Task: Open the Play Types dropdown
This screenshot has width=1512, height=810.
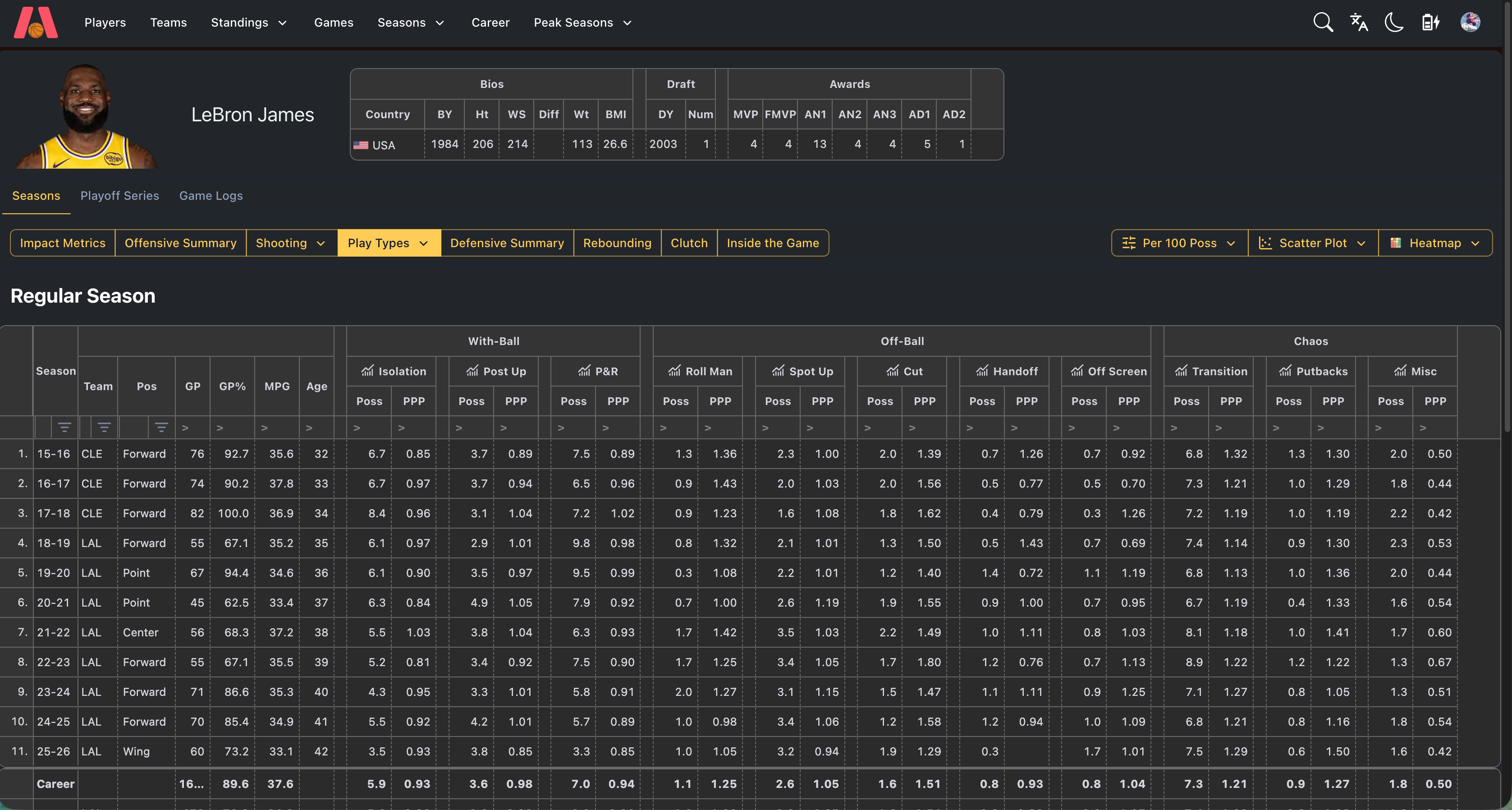Action: pyautogui.click(x=389, y=243)
